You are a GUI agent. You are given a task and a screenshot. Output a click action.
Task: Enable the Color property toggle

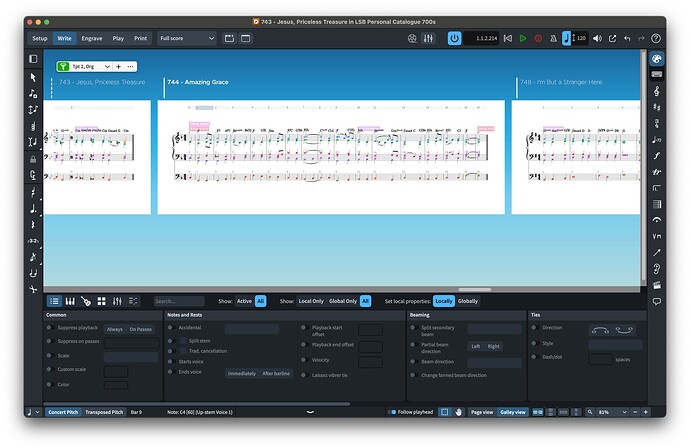[x=49, y=384]
